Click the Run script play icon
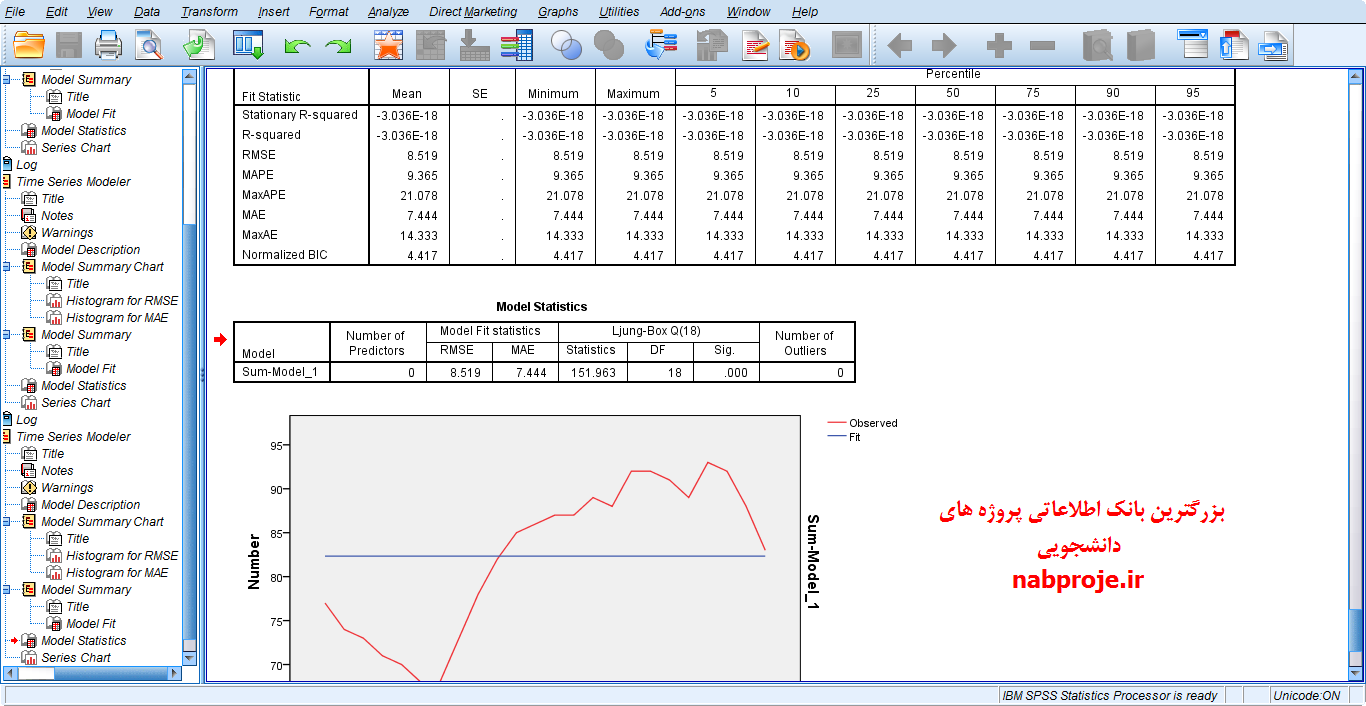This screenshot has width=1366, height=706. pyautogui.click(x=797, y=45)
